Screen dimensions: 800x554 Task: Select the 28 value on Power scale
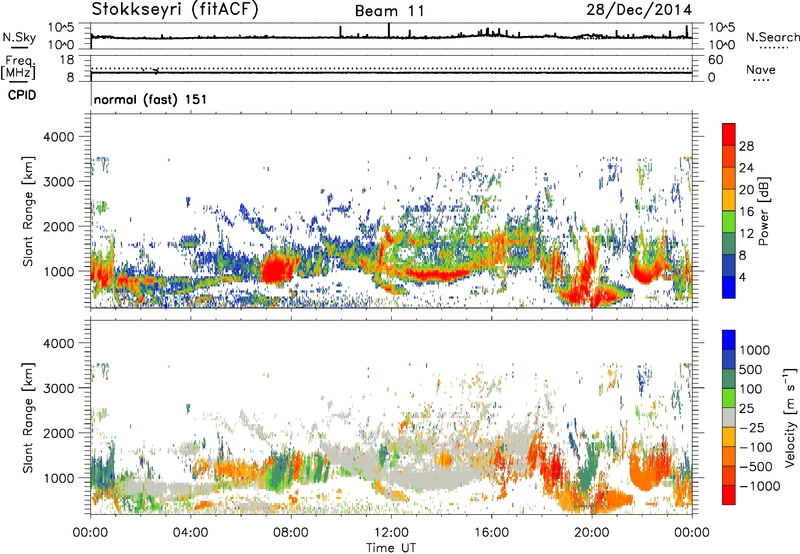[746, 146]
